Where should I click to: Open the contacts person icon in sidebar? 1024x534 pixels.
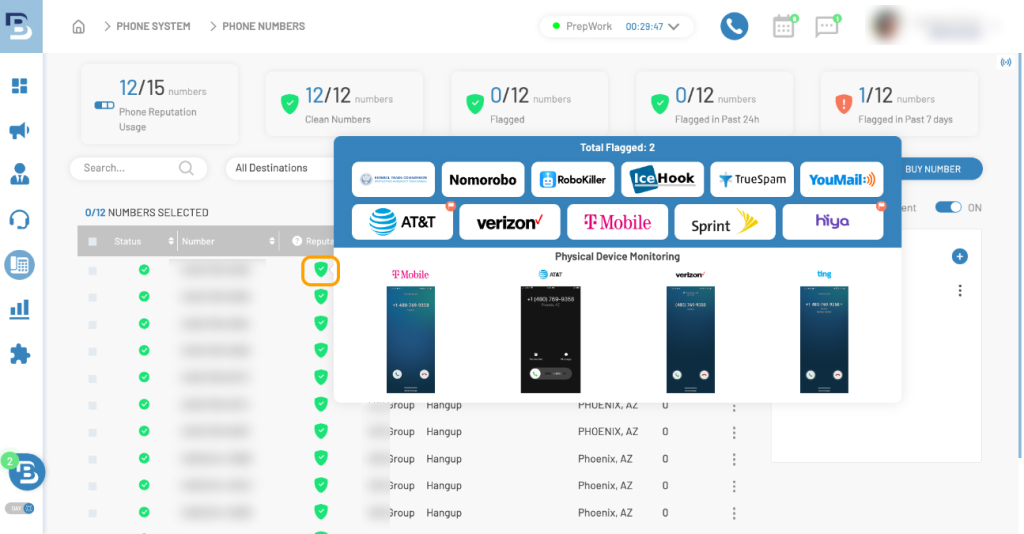[x=20, y=174]
